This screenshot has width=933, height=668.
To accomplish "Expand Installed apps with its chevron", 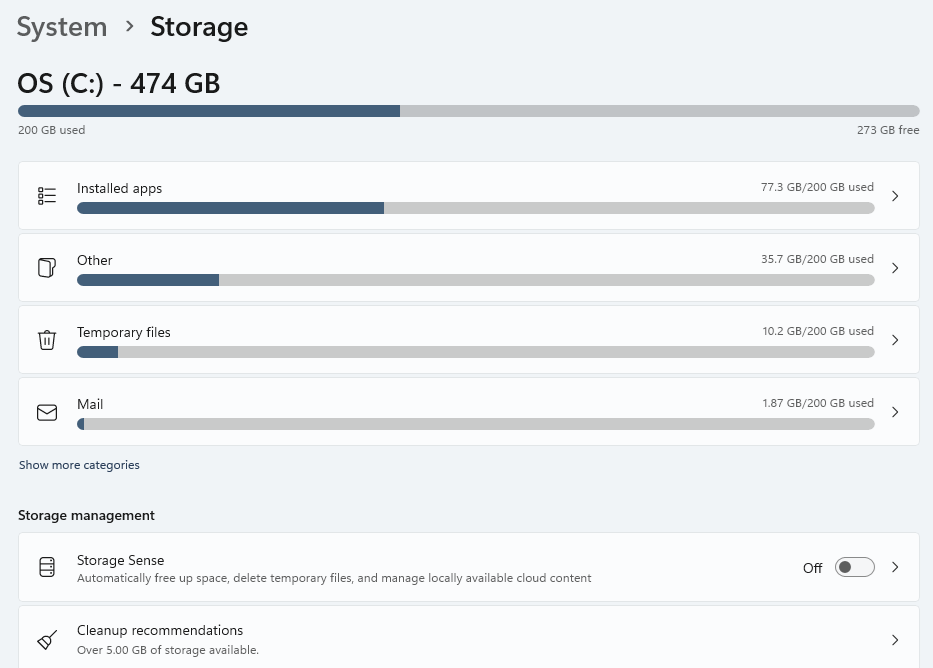I will point(895,196).
